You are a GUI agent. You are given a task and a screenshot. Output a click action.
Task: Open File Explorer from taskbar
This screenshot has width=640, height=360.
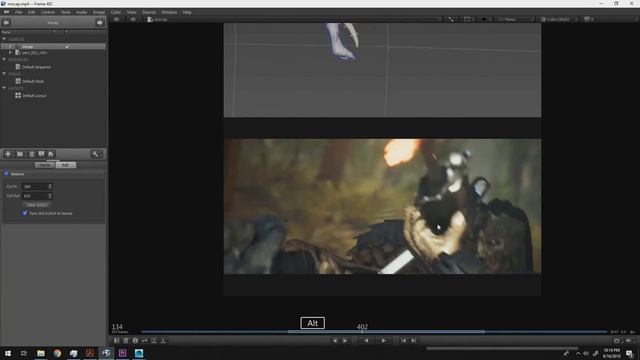(x=41, y=353)
